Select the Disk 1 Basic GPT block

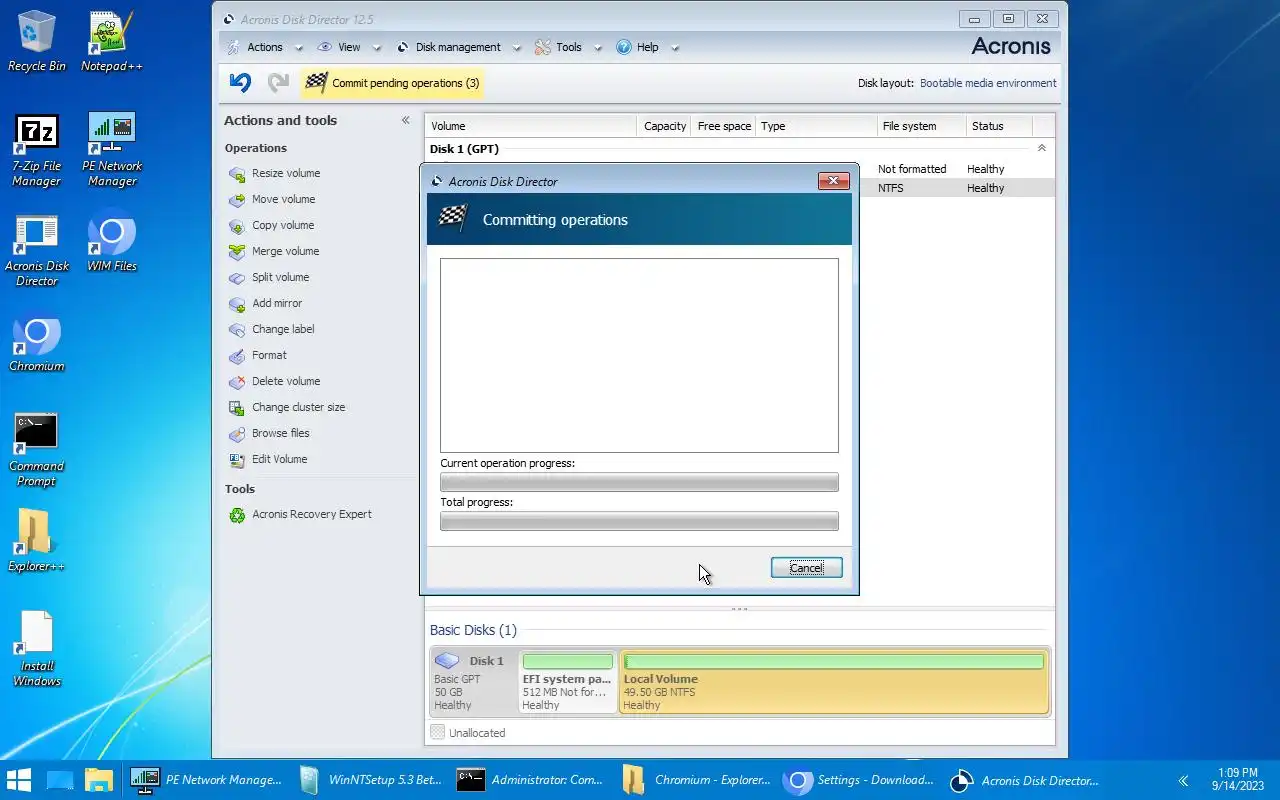point(474,681)
